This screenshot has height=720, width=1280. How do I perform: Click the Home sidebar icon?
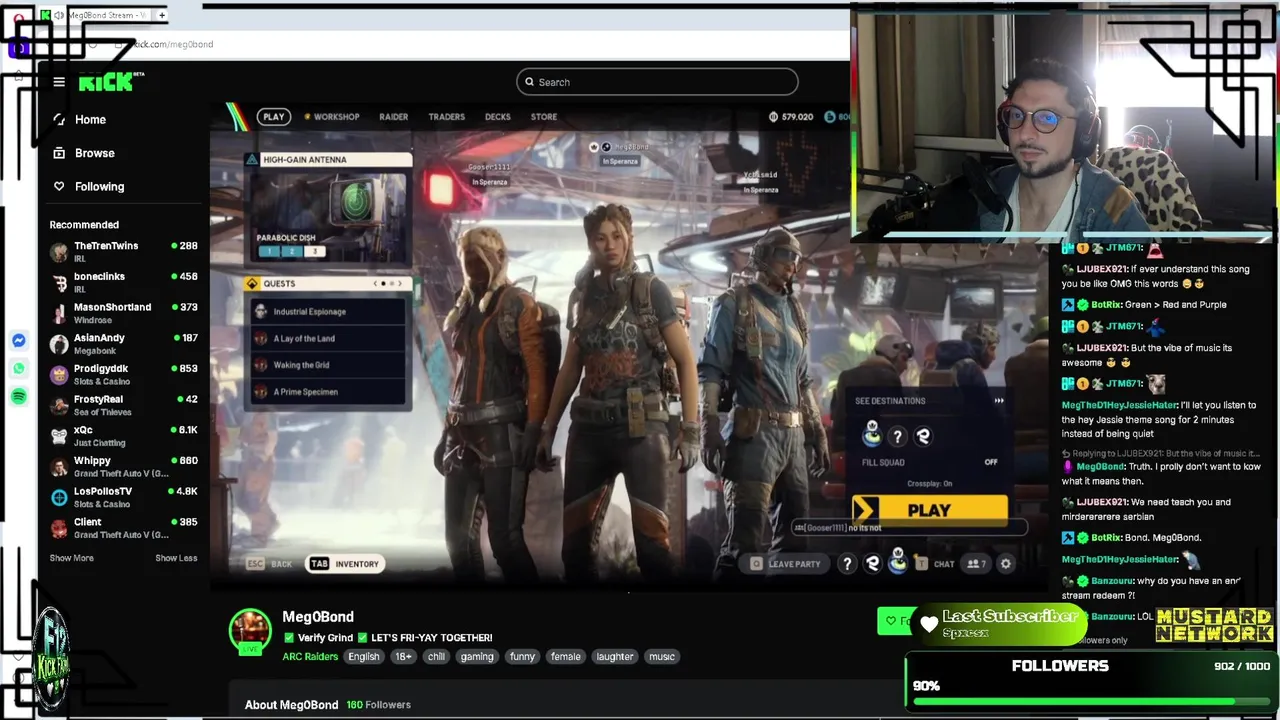pyautogui.click(x=59, y=119)
